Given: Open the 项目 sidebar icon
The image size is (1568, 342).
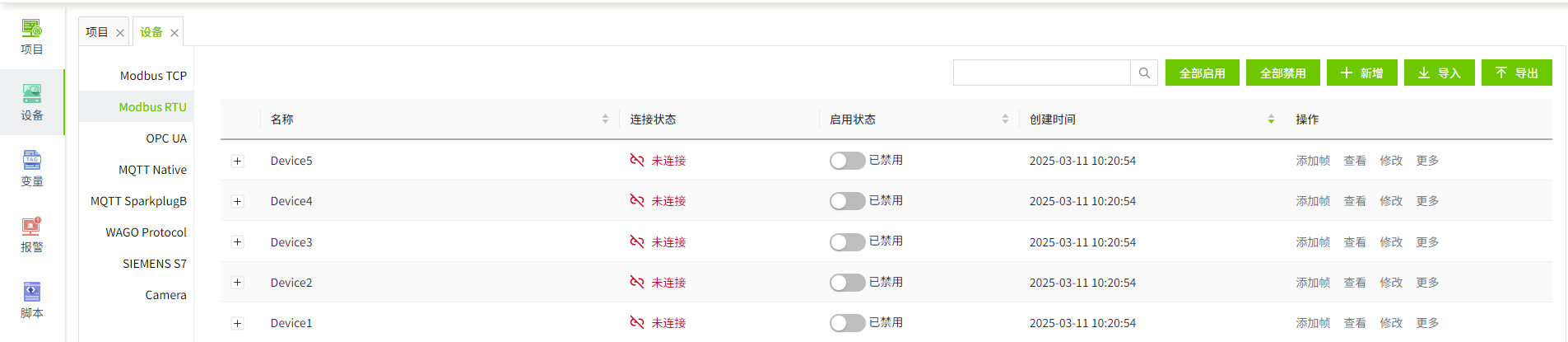Looking at the screenshot, I should click(31, 37).
